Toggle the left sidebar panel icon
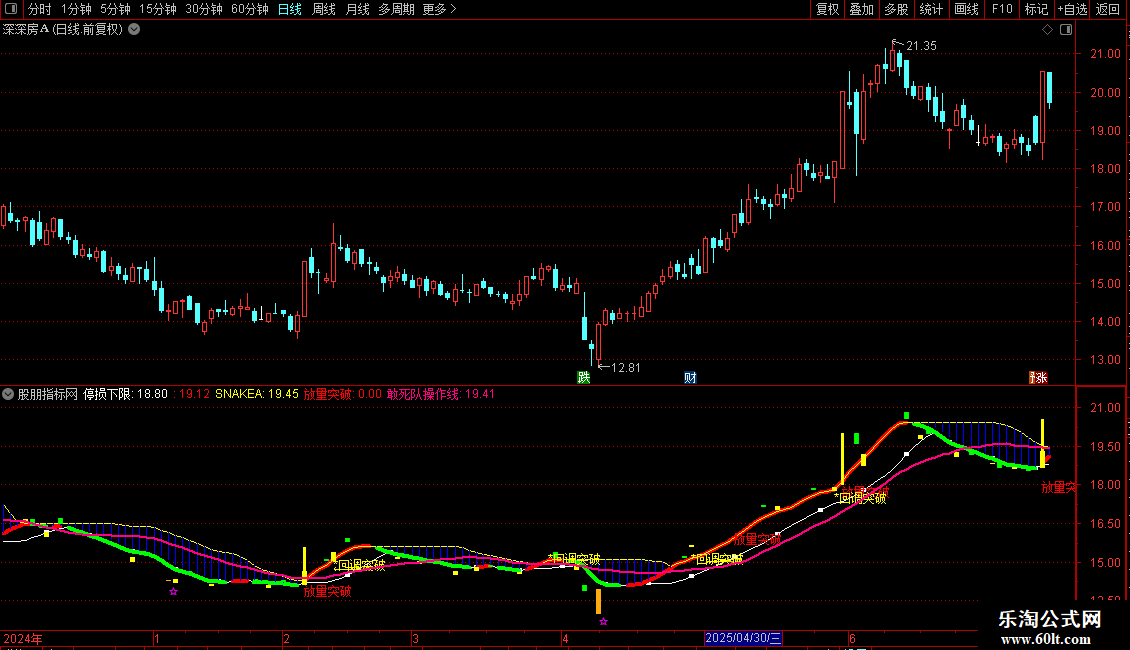 click(11, 9)
